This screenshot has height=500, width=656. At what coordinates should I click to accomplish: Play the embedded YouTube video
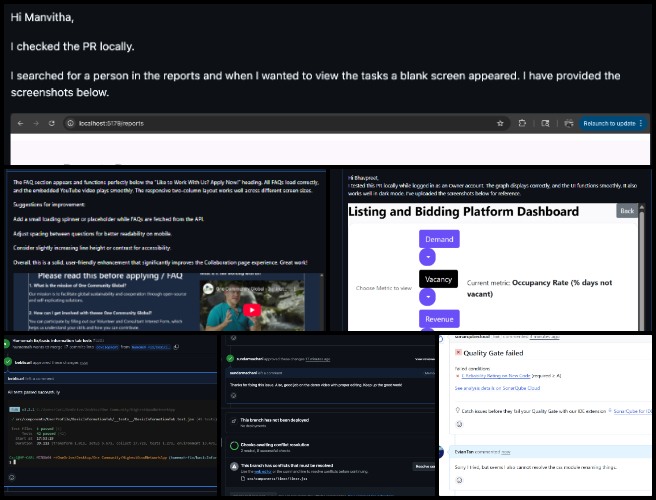click(x=251, y=310)
